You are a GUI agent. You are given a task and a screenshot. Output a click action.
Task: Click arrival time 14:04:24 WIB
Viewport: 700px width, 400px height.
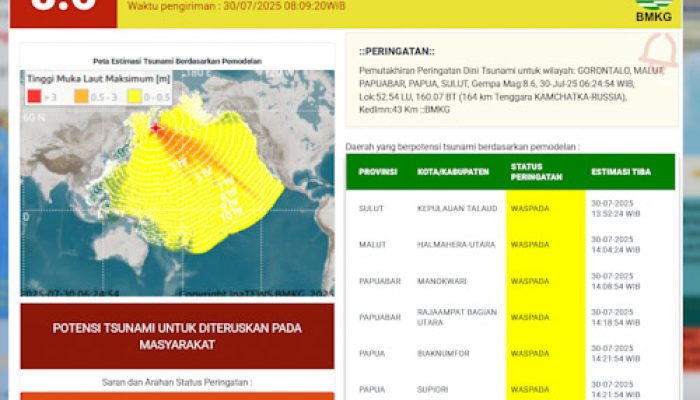[x=616, y=245]
